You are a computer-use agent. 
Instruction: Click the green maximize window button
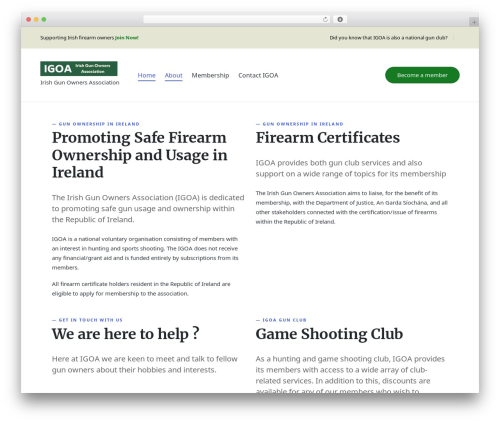pyautogui.click(x=44, y=20)
